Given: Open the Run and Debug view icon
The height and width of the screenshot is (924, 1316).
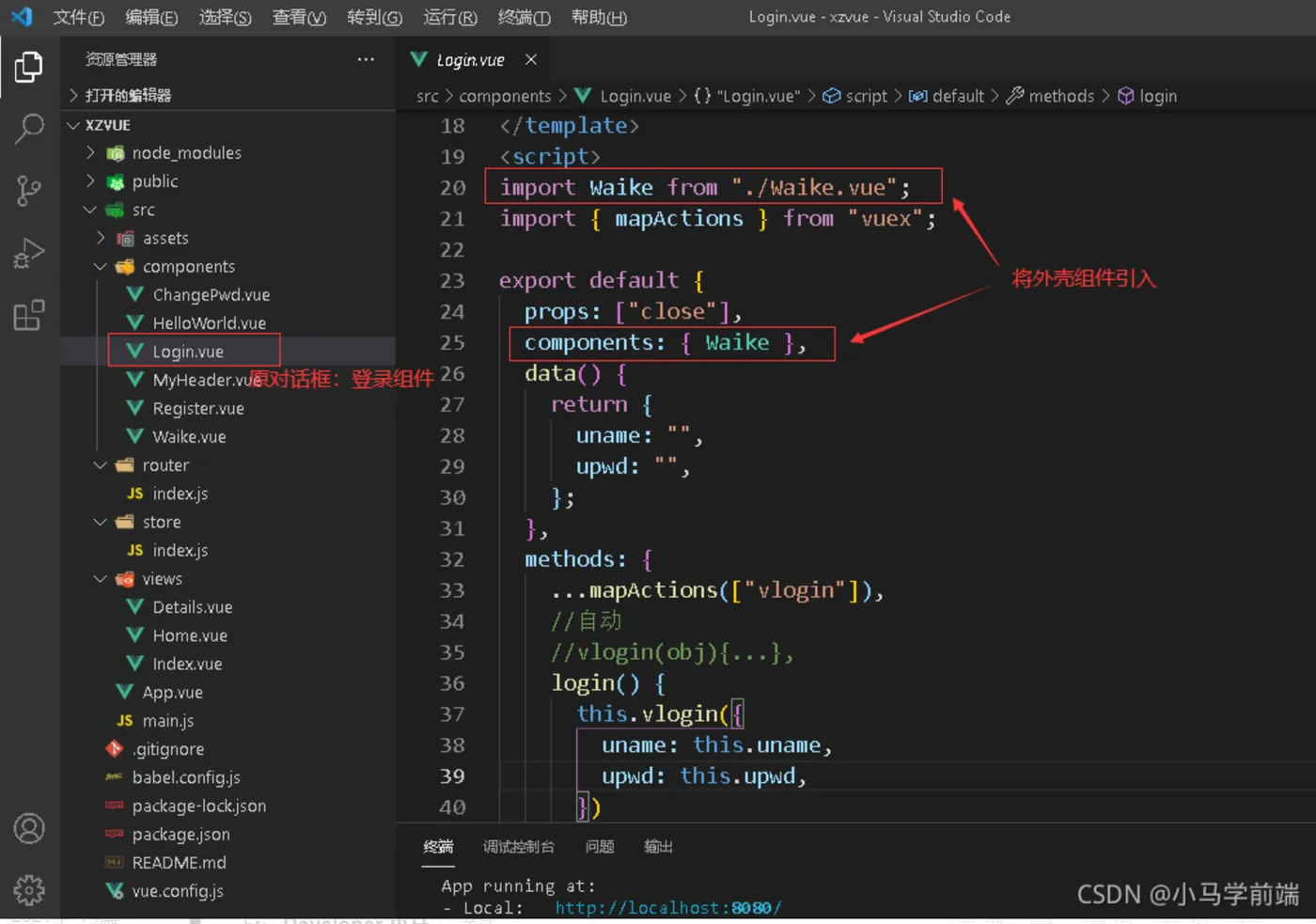Looking at the screenshot, I should (29, 253).
